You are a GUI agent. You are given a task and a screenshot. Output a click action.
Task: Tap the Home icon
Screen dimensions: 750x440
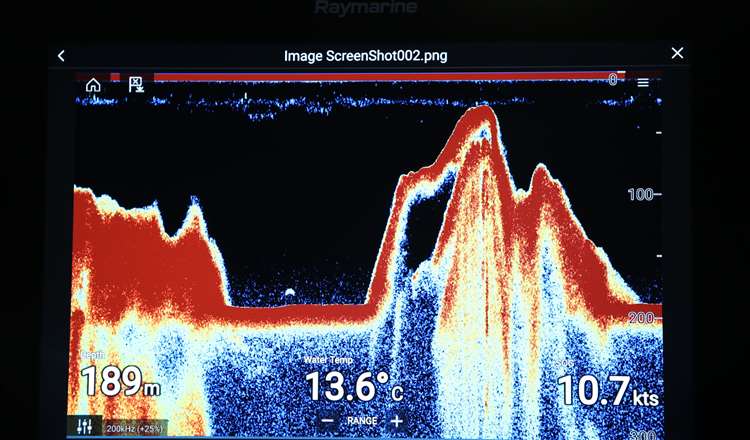(93, 85)
